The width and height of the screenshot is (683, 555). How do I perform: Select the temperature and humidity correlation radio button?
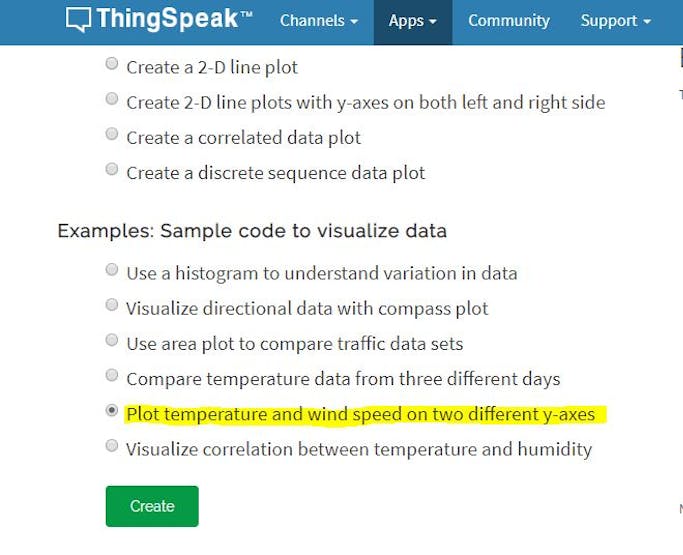pyautogui.click(x=112, y=447)
